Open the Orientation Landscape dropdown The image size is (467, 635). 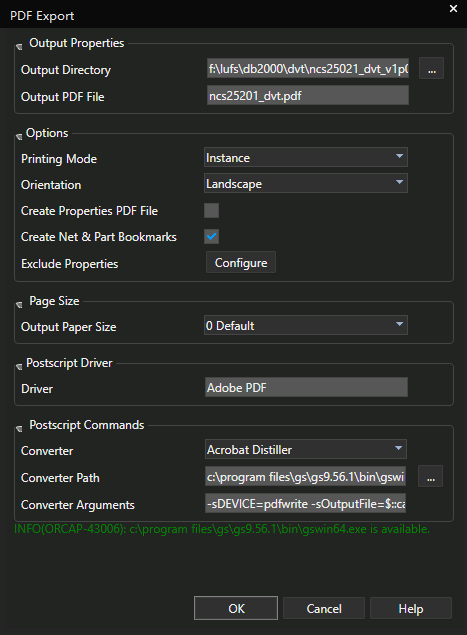(306, 183)
